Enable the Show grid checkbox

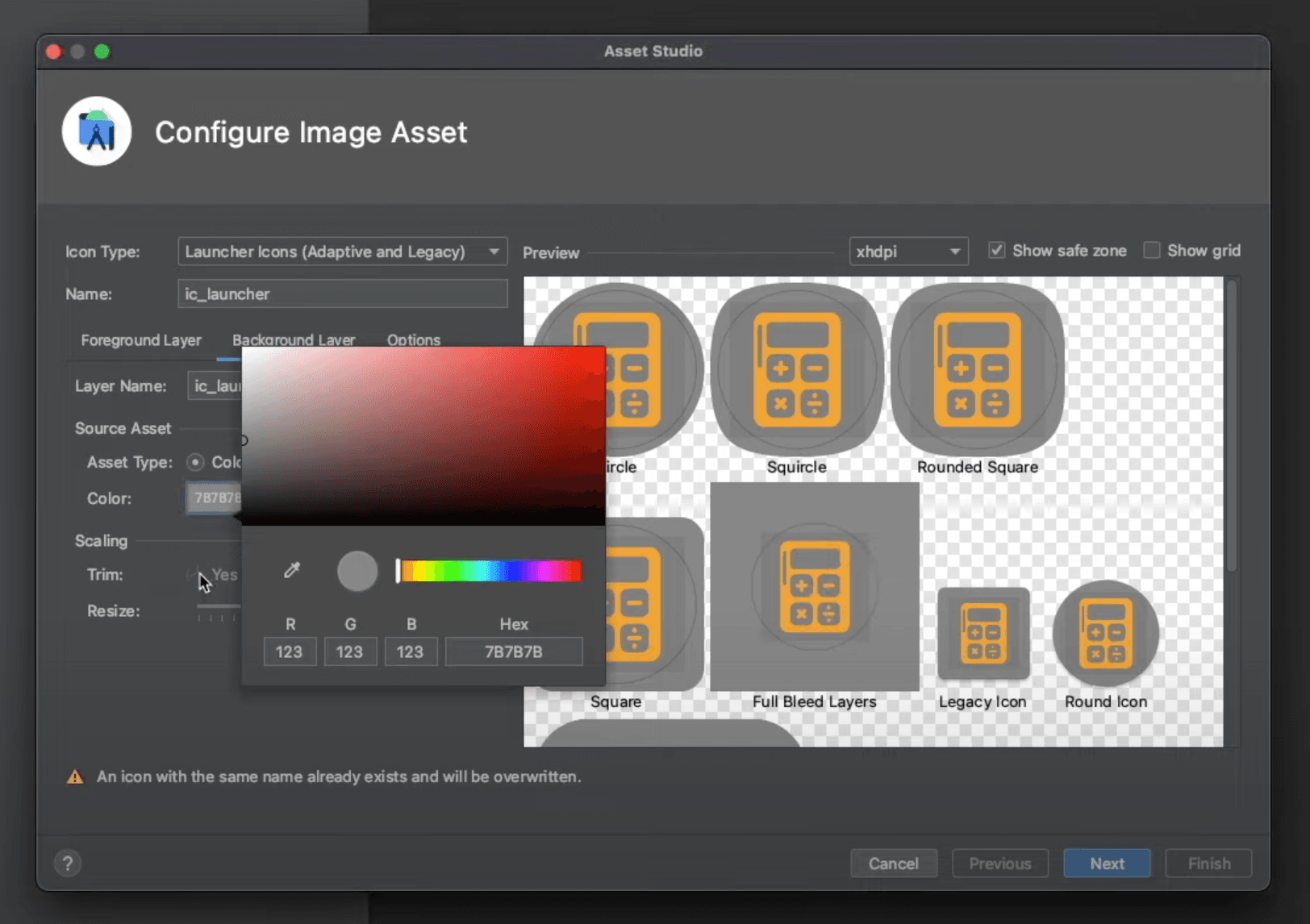1152,251
